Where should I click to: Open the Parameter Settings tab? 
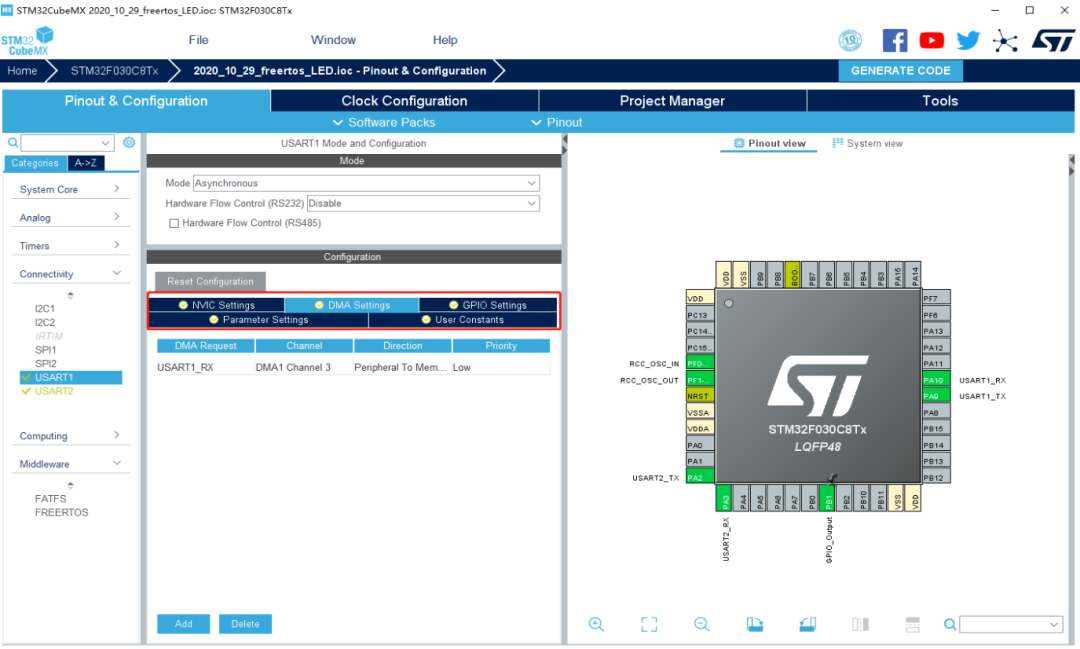click(258, 320)
